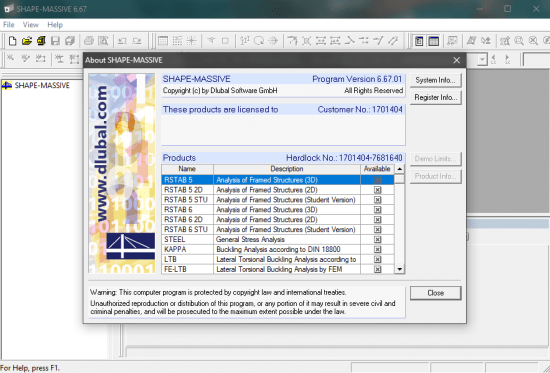Click the Close button in dialog
Viewport: 550px width, 373px height.
[435, 293]
